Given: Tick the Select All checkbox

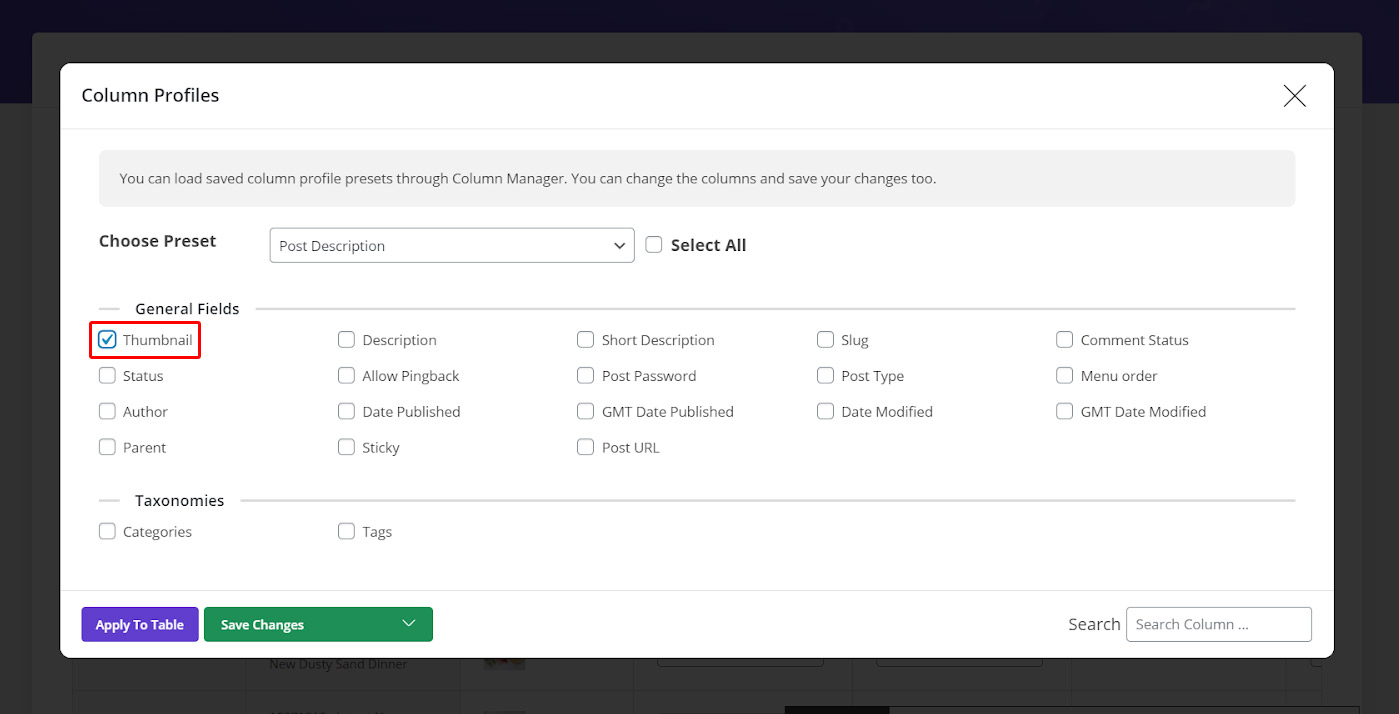Looking at the screenshot, I should click(x=654, y=245).
